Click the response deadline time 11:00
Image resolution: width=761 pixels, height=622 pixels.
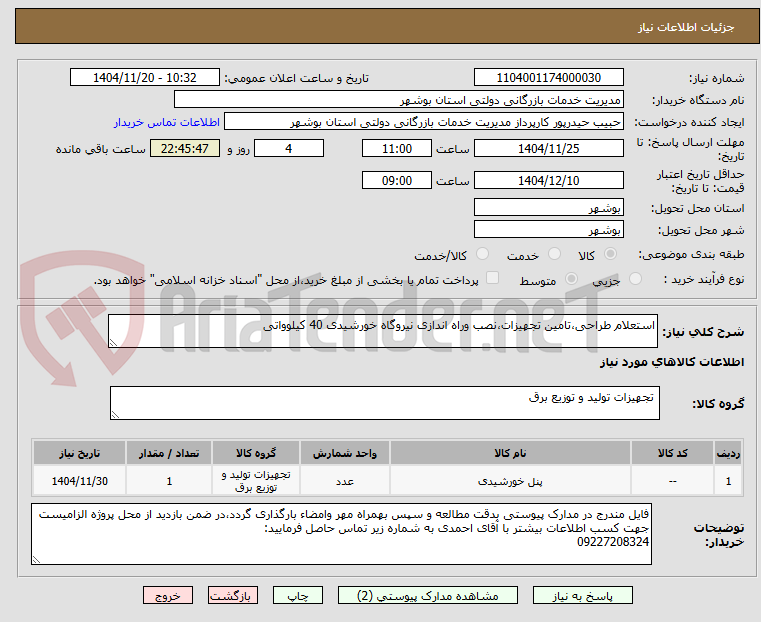pos(397,148)
